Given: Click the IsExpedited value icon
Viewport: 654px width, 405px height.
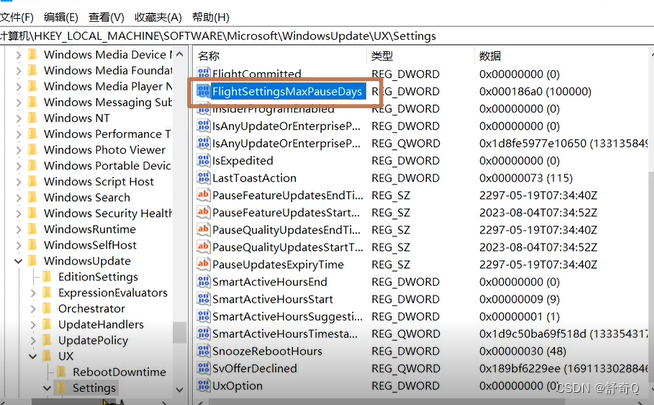Looking at the screenshot, I should point(203,160).
